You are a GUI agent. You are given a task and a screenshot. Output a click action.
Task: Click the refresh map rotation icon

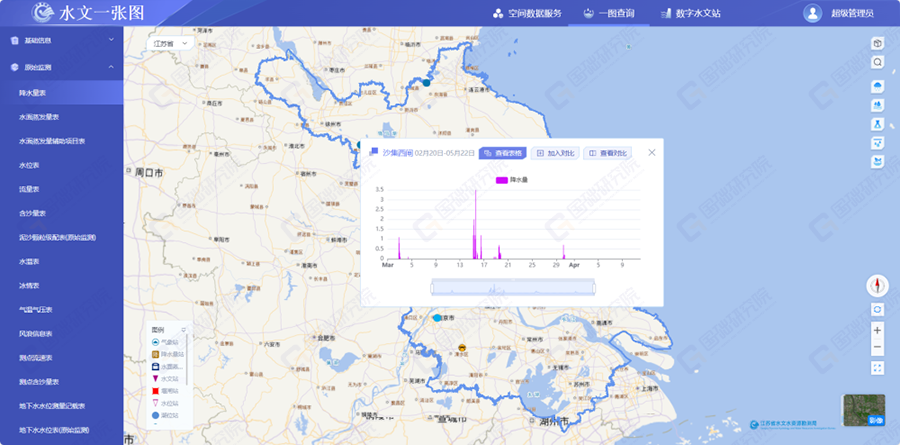[x=877, y=309]
